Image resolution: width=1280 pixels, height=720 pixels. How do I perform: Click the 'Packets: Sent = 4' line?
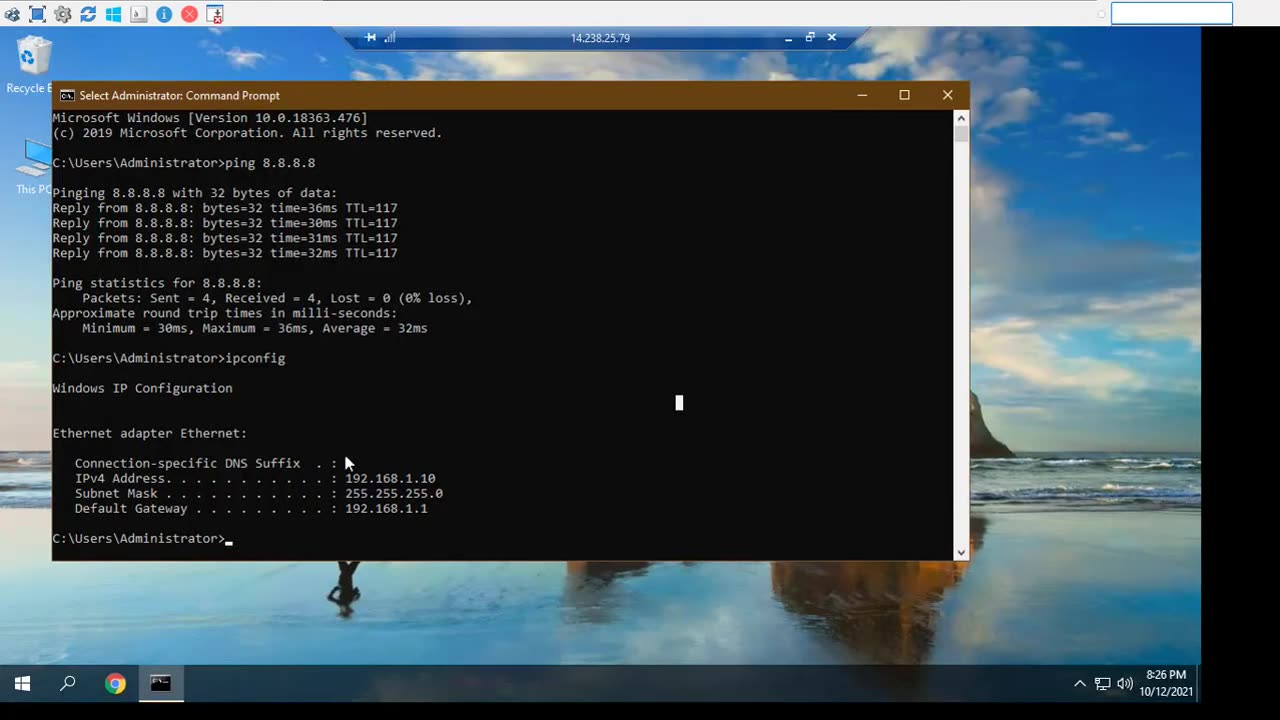click(x=277, y=298)
